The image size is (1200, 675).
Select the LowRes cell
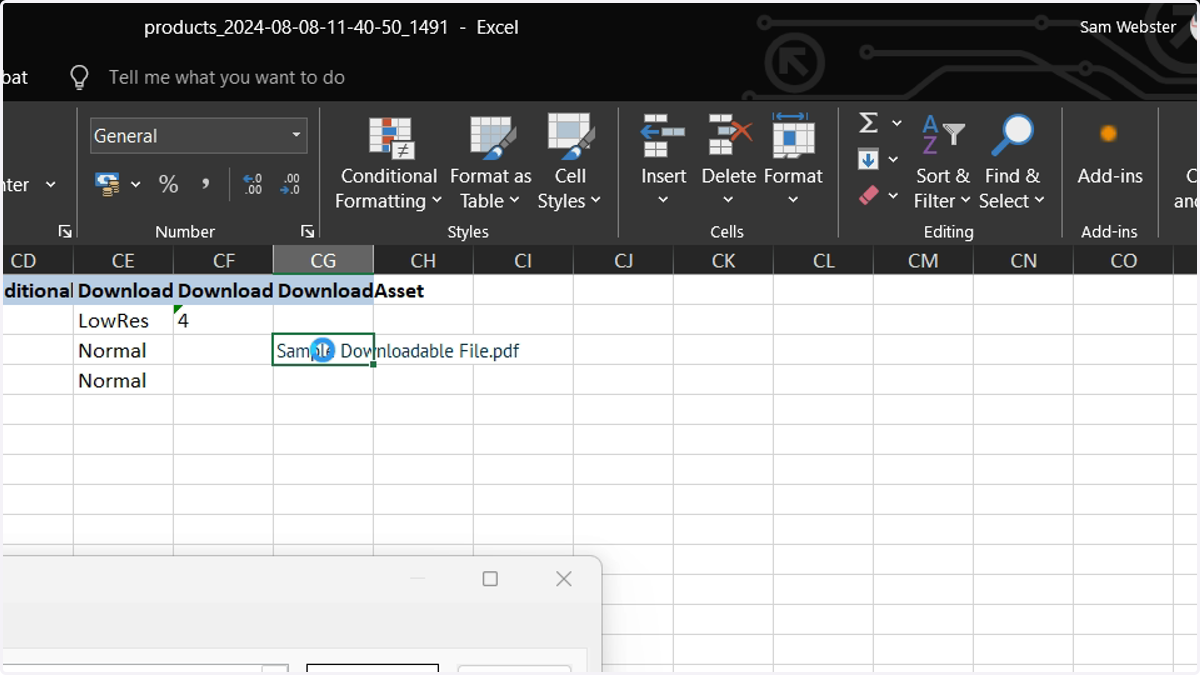point(123,320)
